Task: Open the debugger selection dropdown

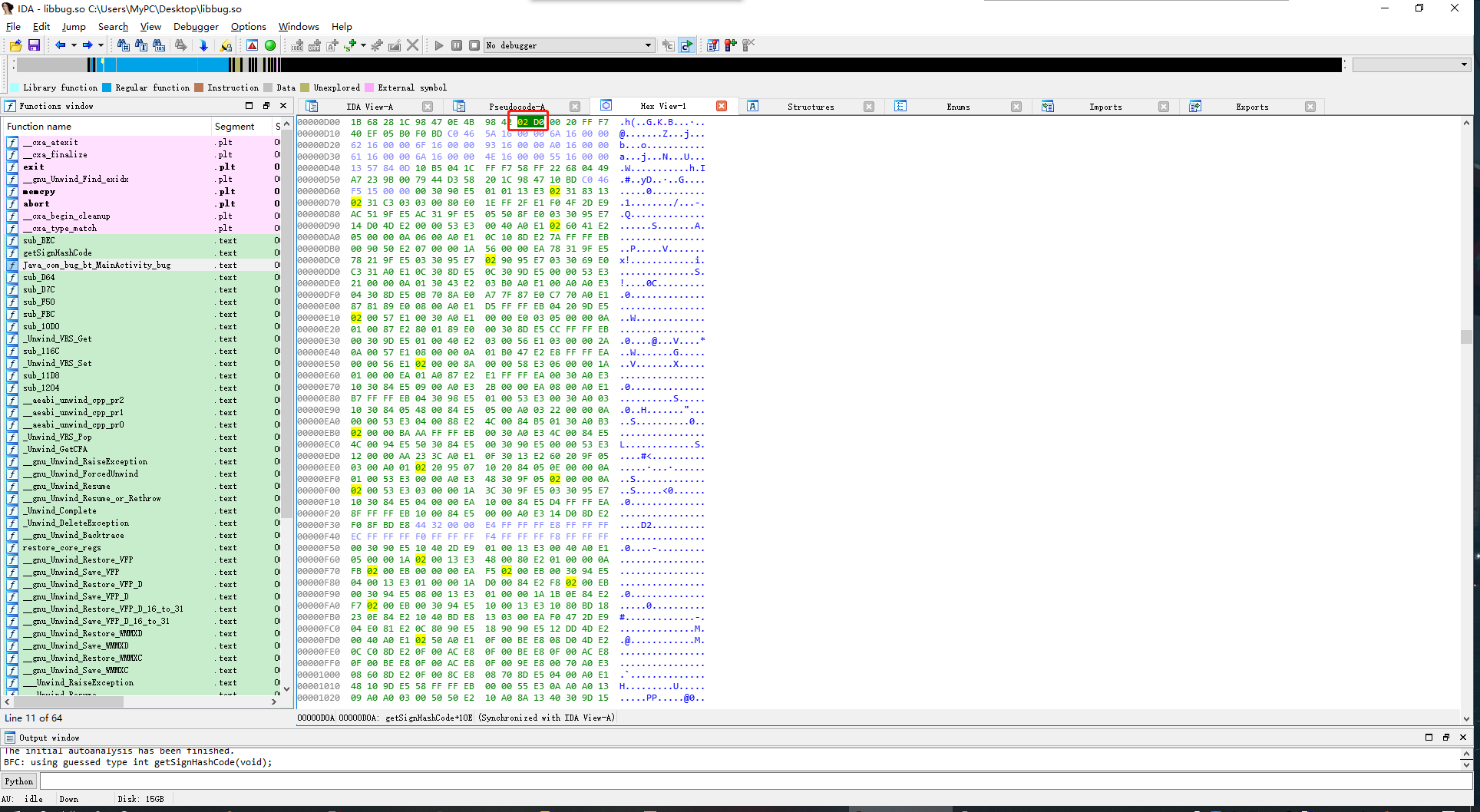Action: [648, 45]
